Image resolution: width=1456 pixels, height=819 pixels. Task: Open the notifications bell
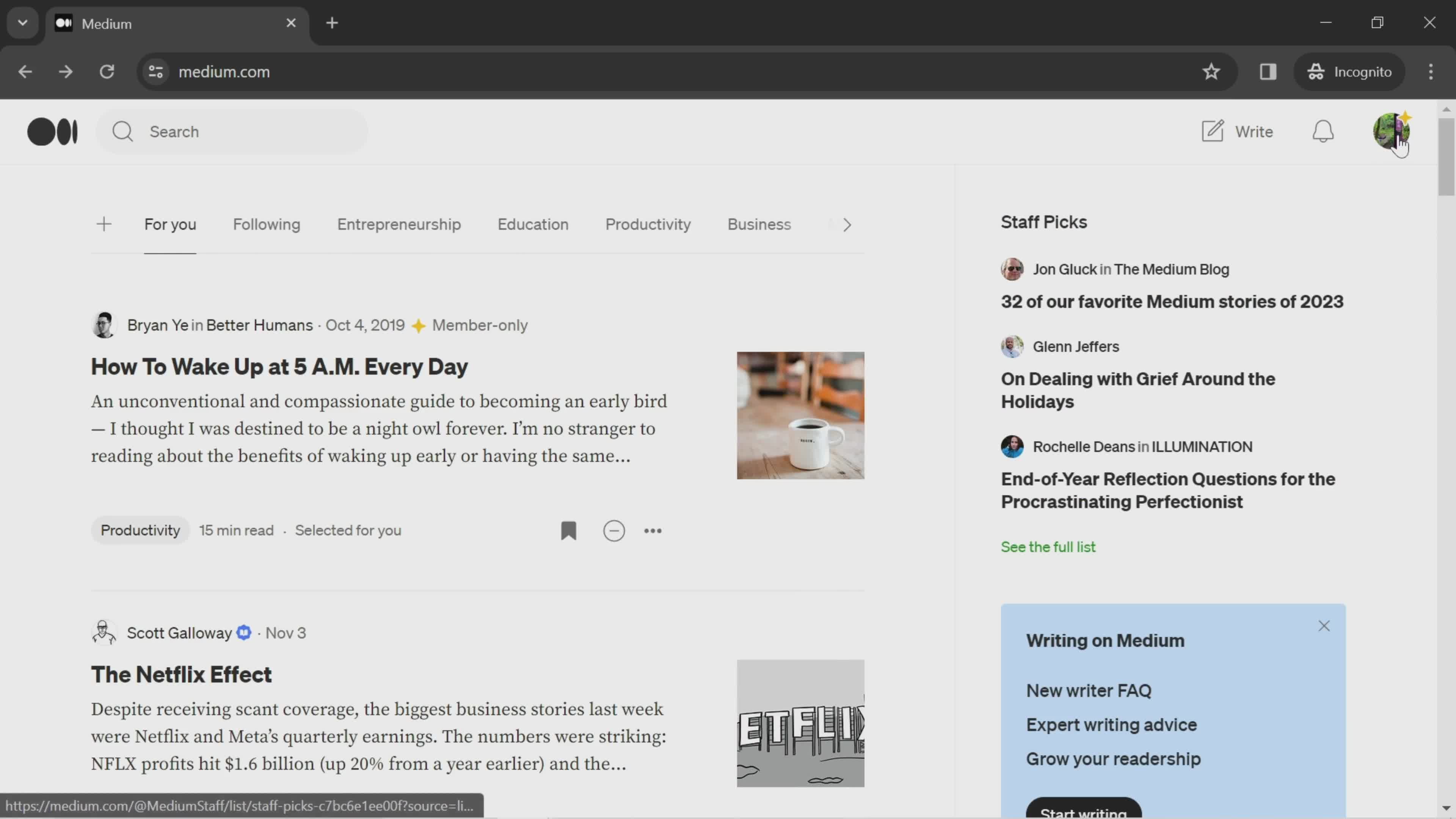(x=1323, y=132)
